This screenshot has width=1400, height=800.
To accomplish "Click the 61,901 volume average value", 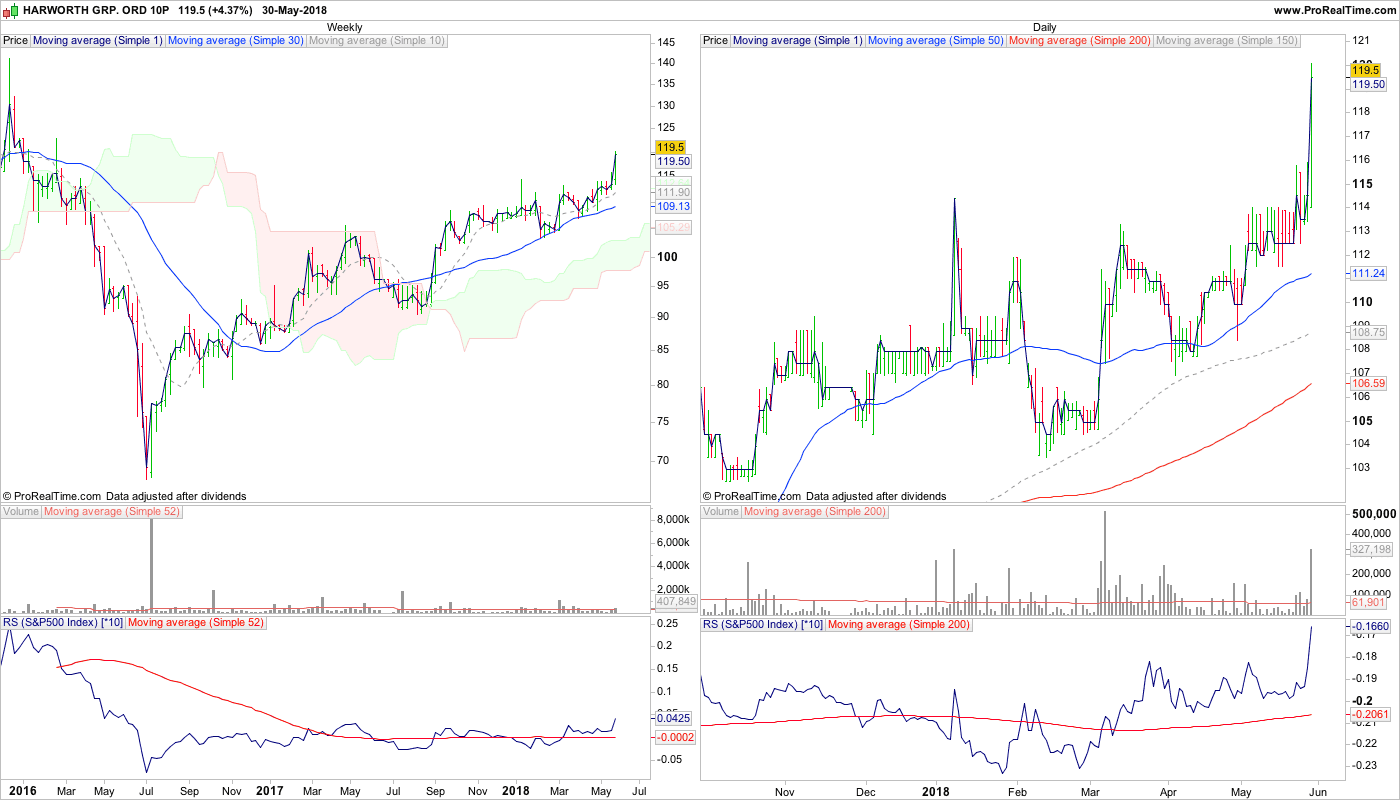I will pos(1369,603).
